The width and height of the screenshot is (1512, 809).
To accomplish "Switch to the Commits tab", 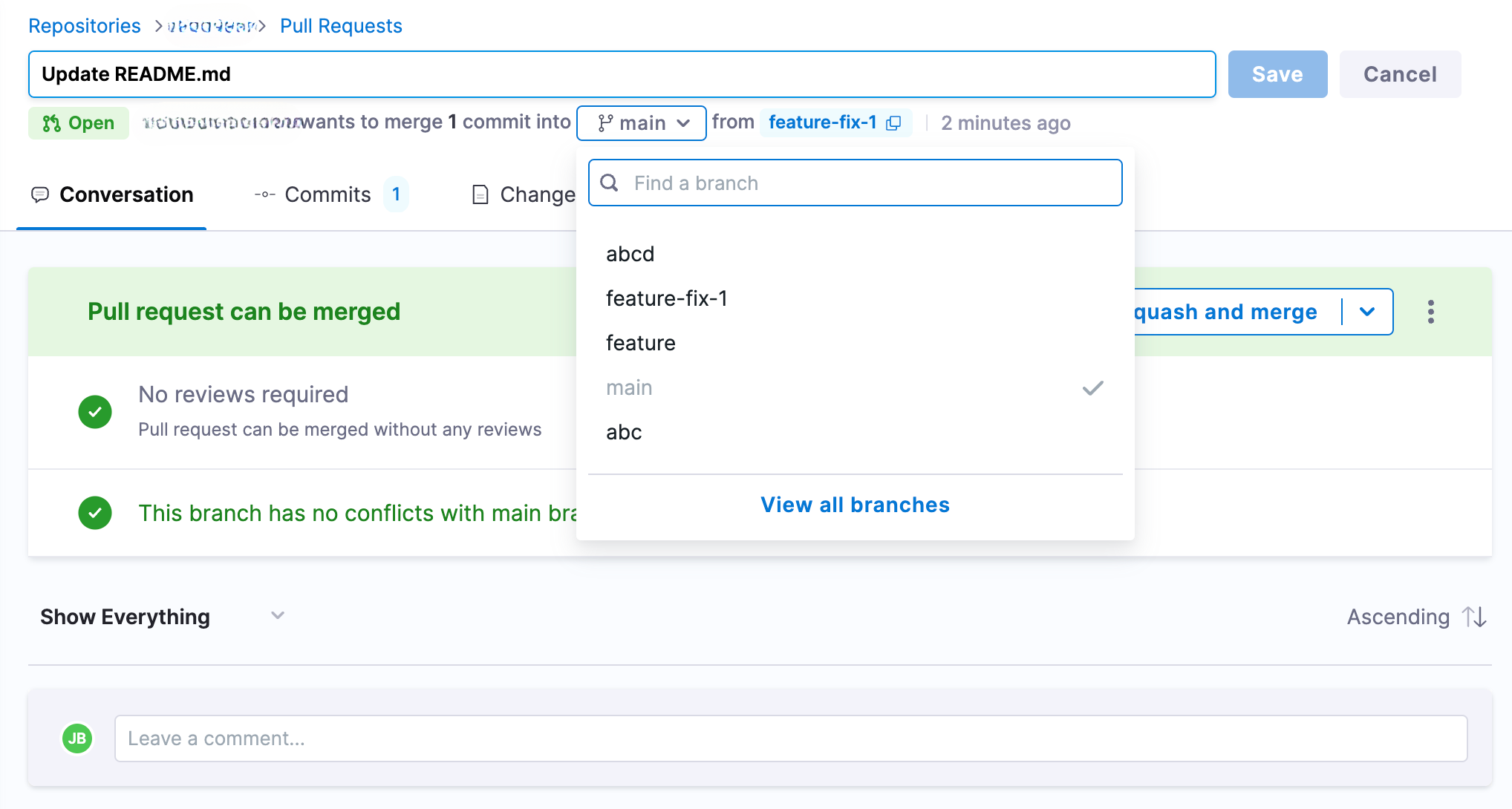I will point(329,194).
